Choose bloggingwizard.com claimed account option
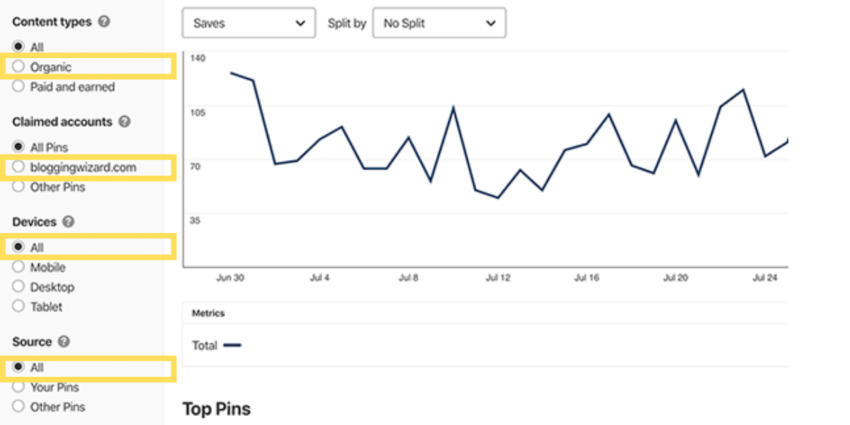The width and height of the screenshot is (850, 425). [18, 167]
